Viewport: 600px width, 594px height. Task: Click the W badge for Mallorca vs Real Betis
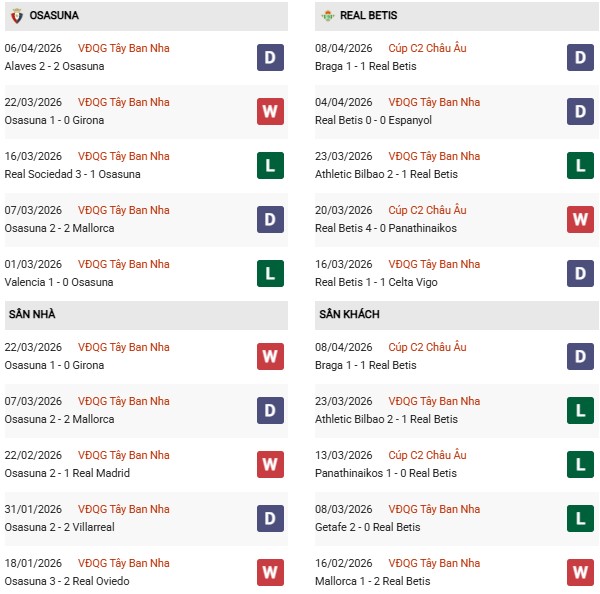(x=581, y=572)
